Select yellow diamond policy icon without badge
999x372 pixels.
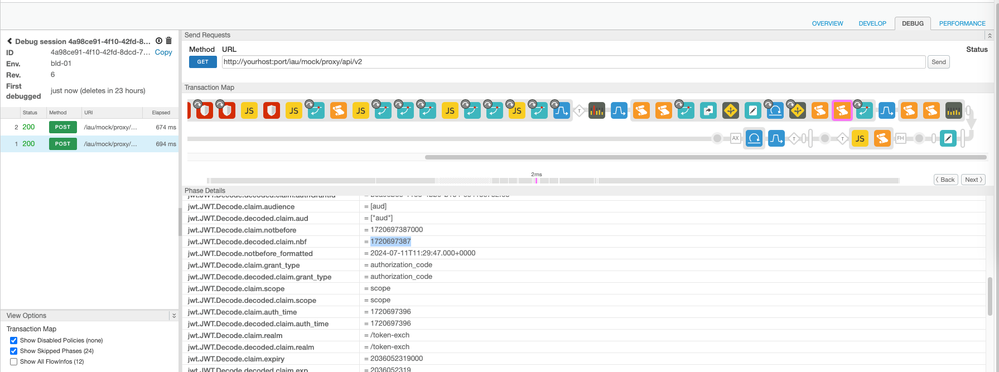(x=730, y=111)
